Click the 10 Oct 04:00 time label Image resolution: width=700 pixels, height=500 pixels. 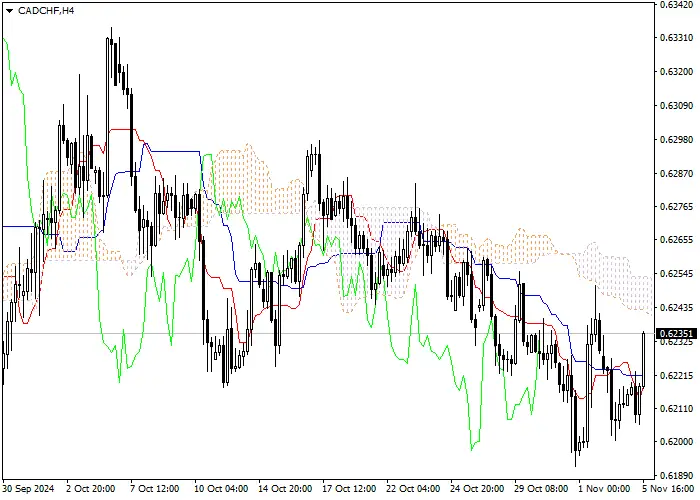pyautogui.click(x=221, y=489)
